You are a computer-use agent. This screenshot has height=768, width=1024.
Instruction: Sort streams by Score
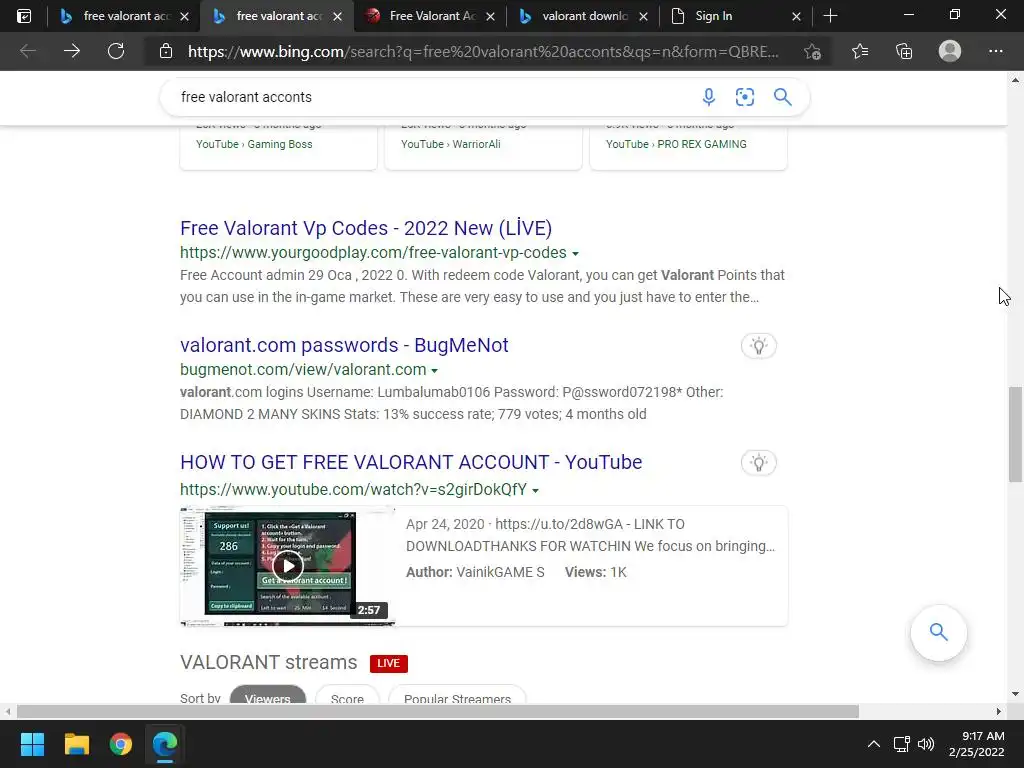347,696
